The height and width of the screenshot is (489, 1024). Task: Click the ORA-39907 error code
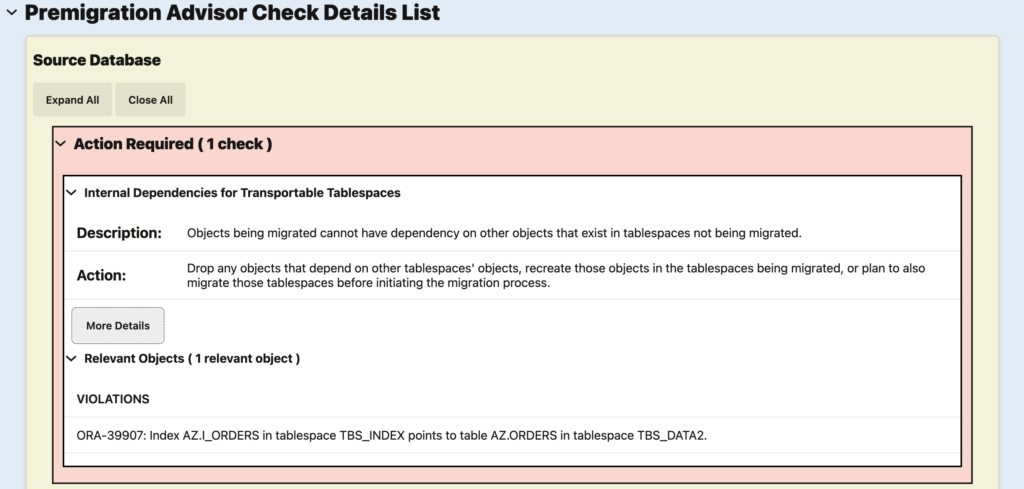pos(110,436)
